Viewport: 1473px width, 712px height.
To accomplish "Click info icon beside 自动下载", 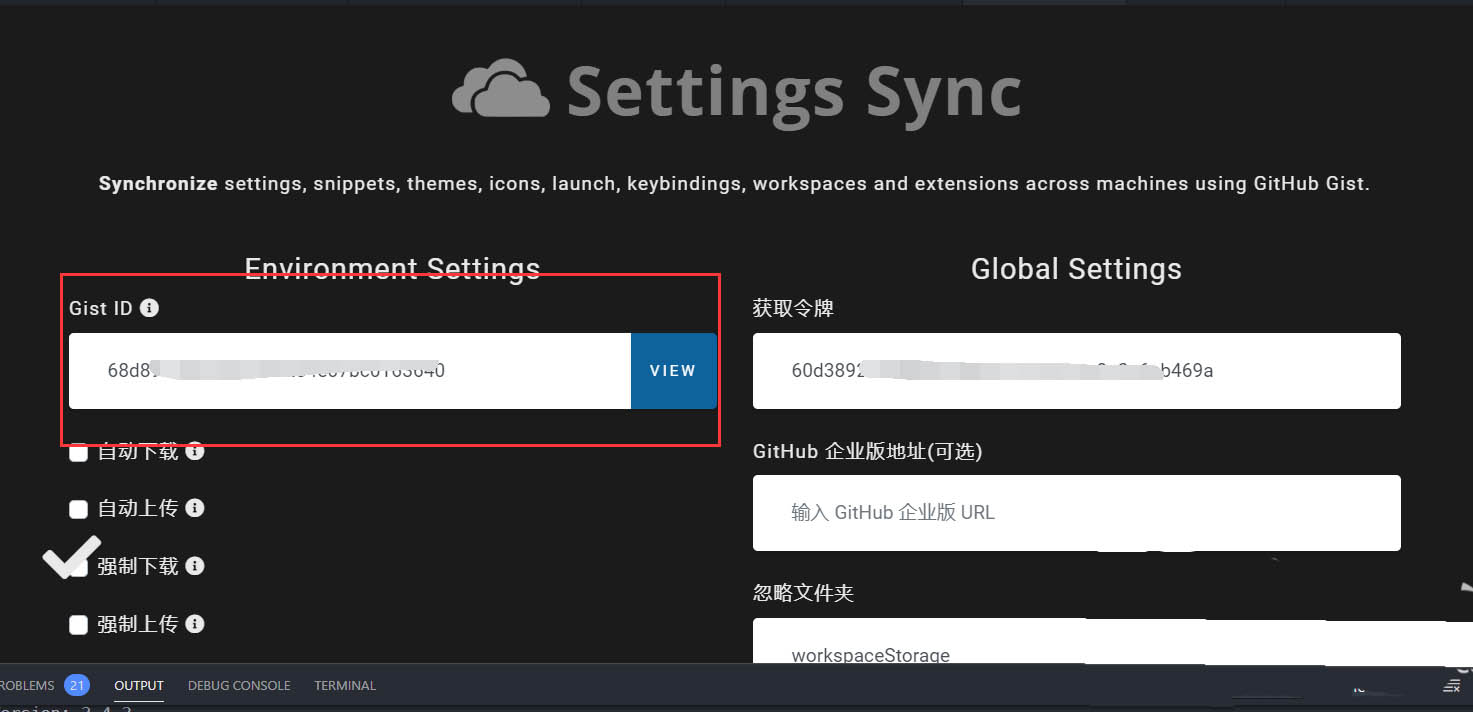I will pos(195,451).
